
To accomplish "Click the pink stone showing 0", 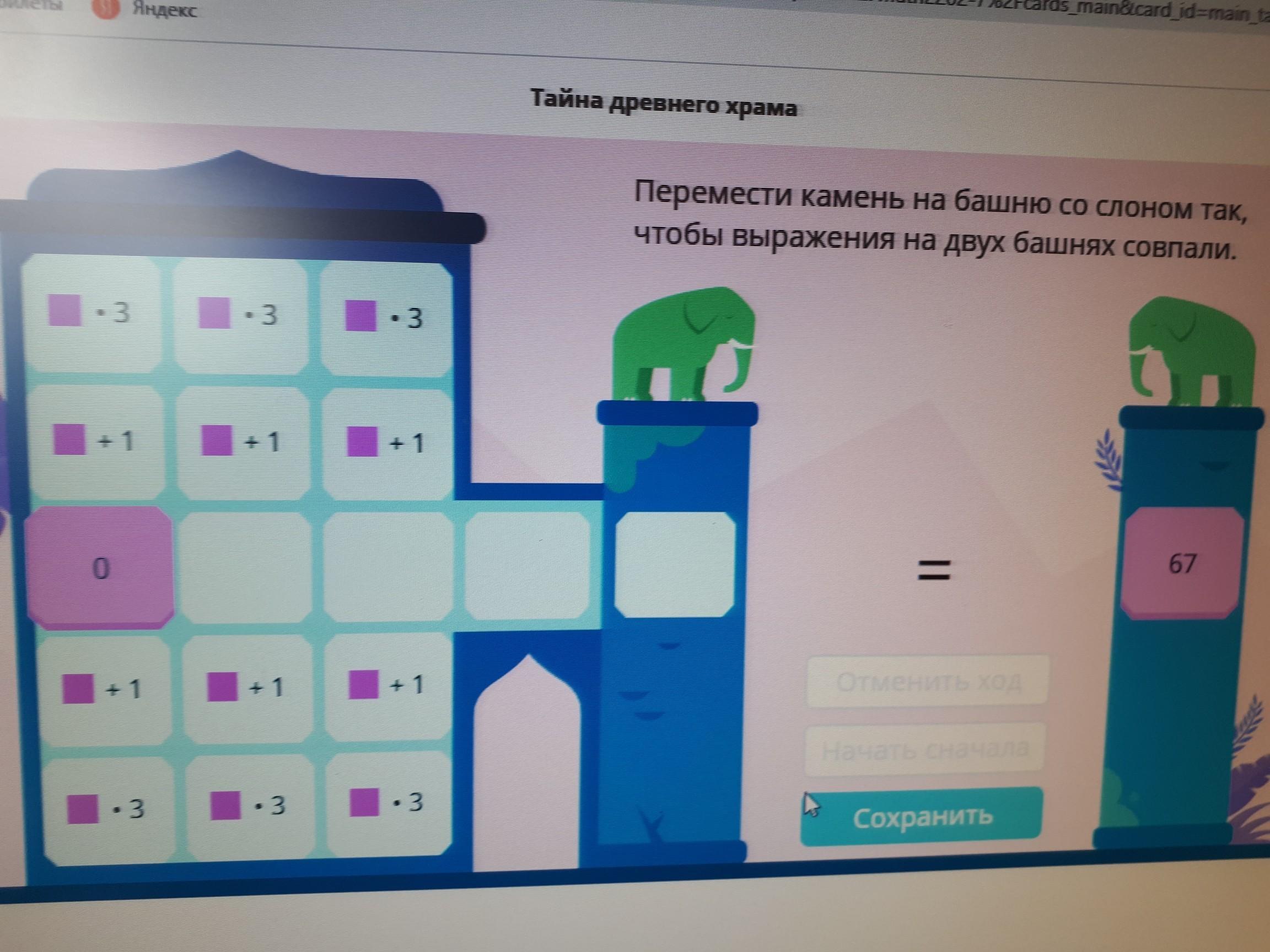I will (100, 567).
